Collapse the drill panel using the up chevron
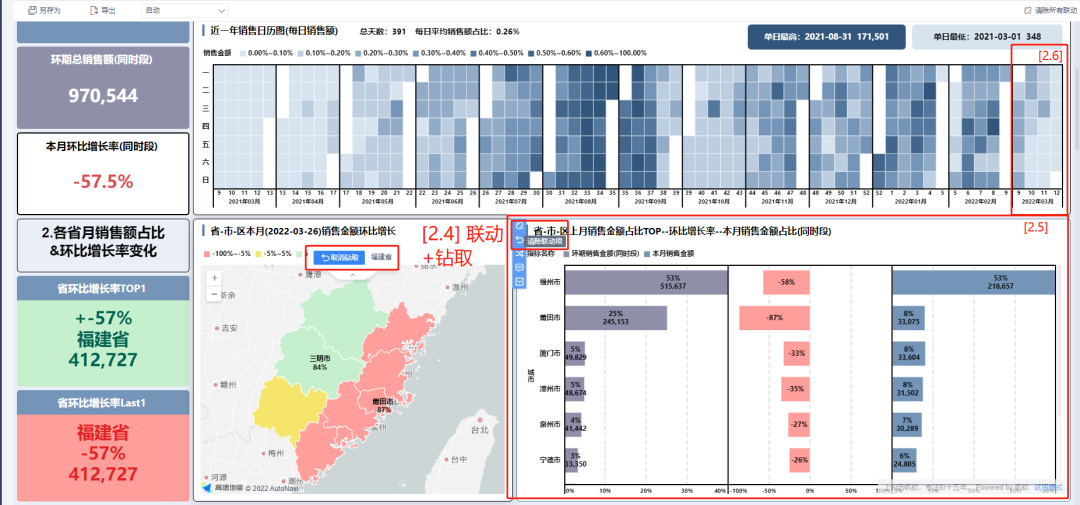Image resolution: width=1080 pixels, height=505 pixels. 352,274
